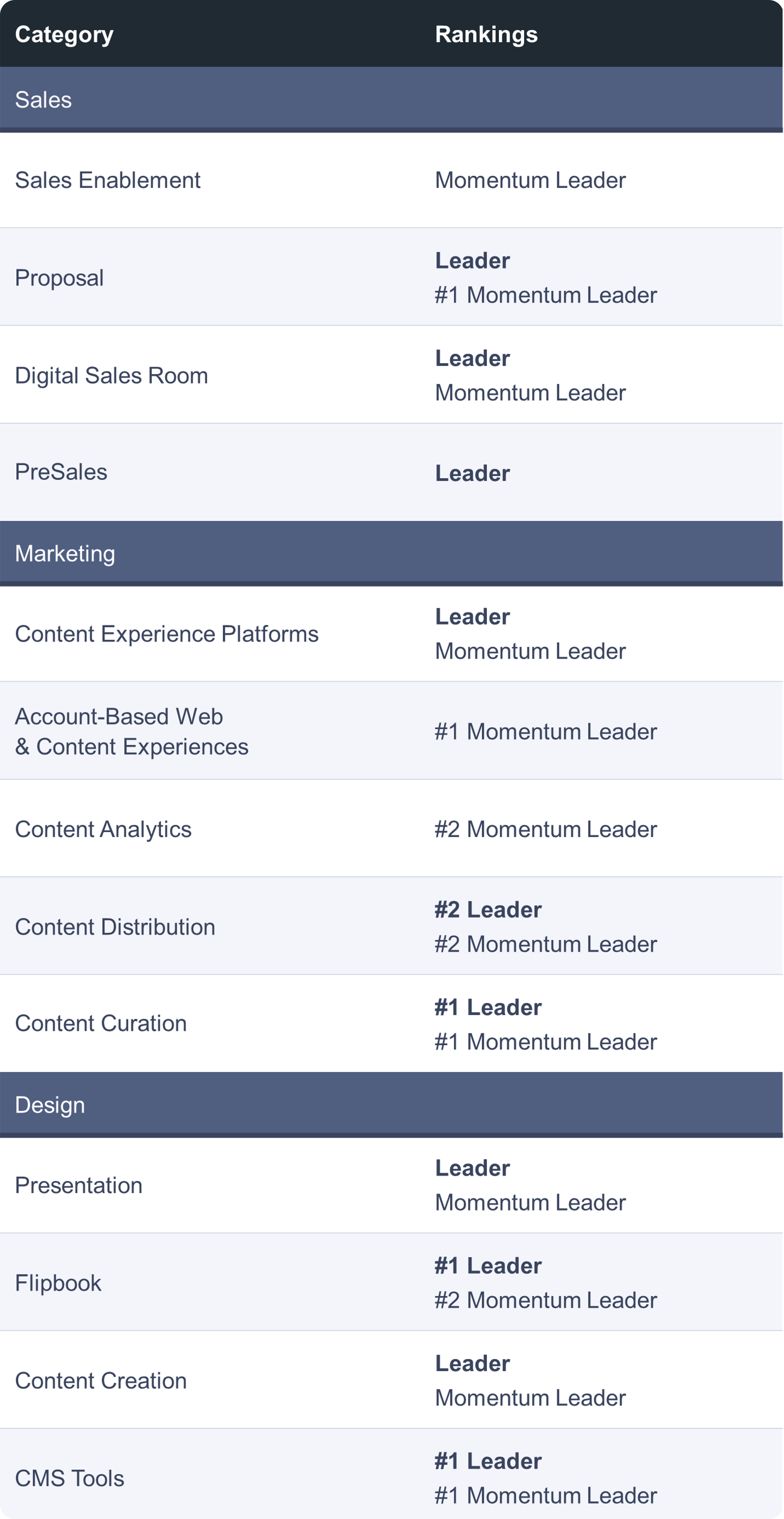Select the CMS Tools row label

tap(70, 1478)
